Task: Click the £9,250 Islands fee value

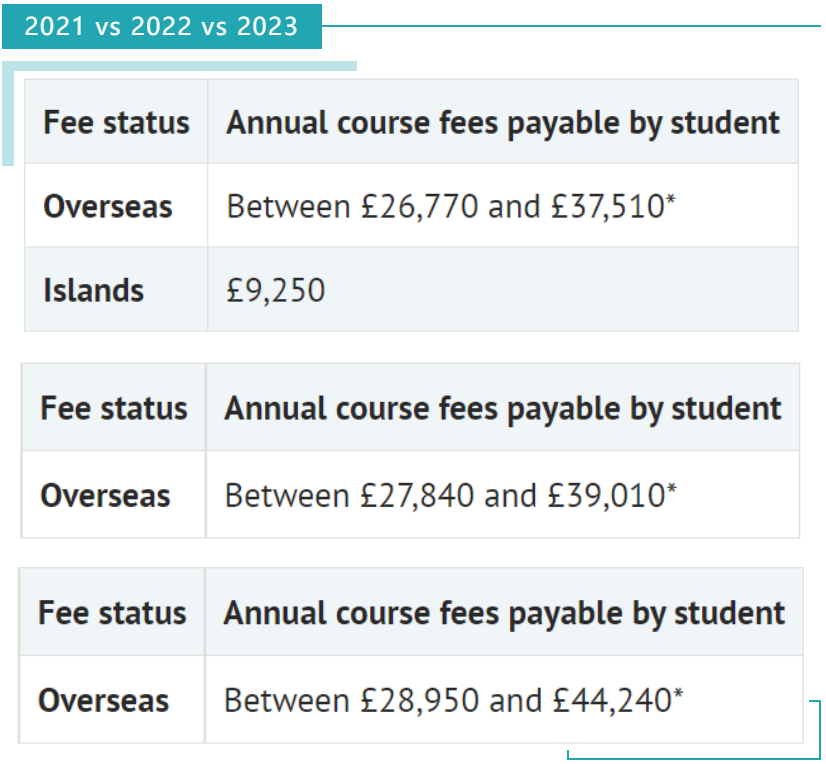Action: click(276, 290)
